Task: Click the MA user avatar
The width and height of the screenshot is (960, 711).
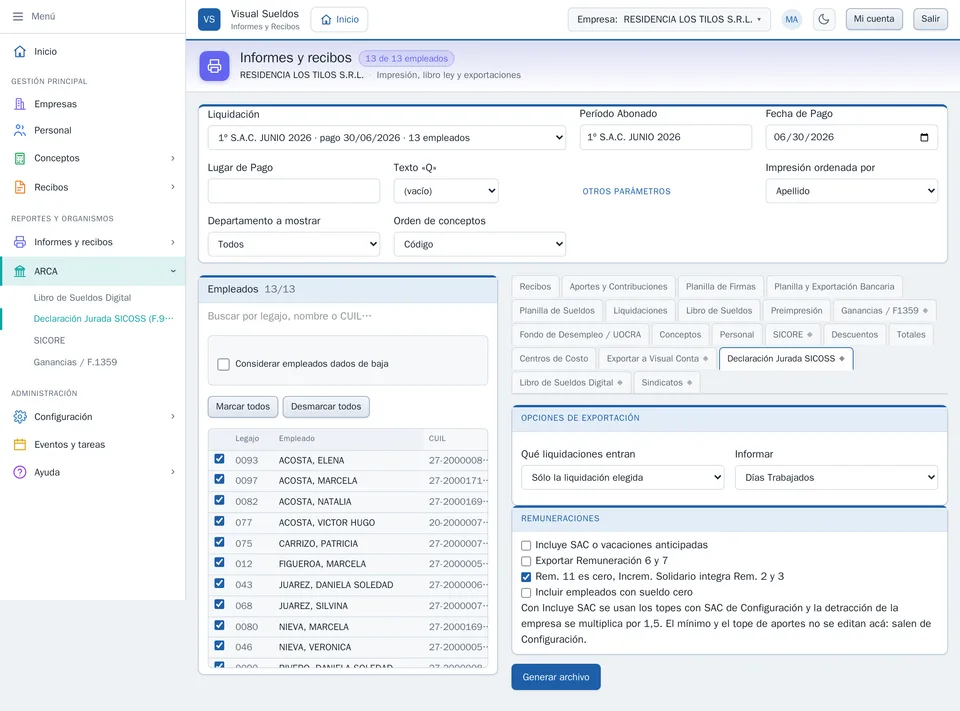Action: pos(792,19)
